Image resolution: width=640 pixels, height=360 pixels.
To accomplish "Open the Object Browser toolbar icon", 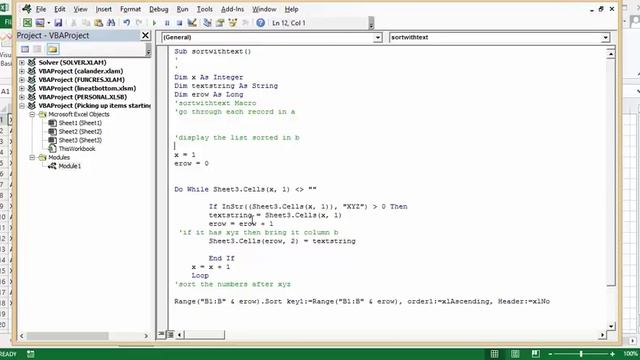I will click(233, 23).
